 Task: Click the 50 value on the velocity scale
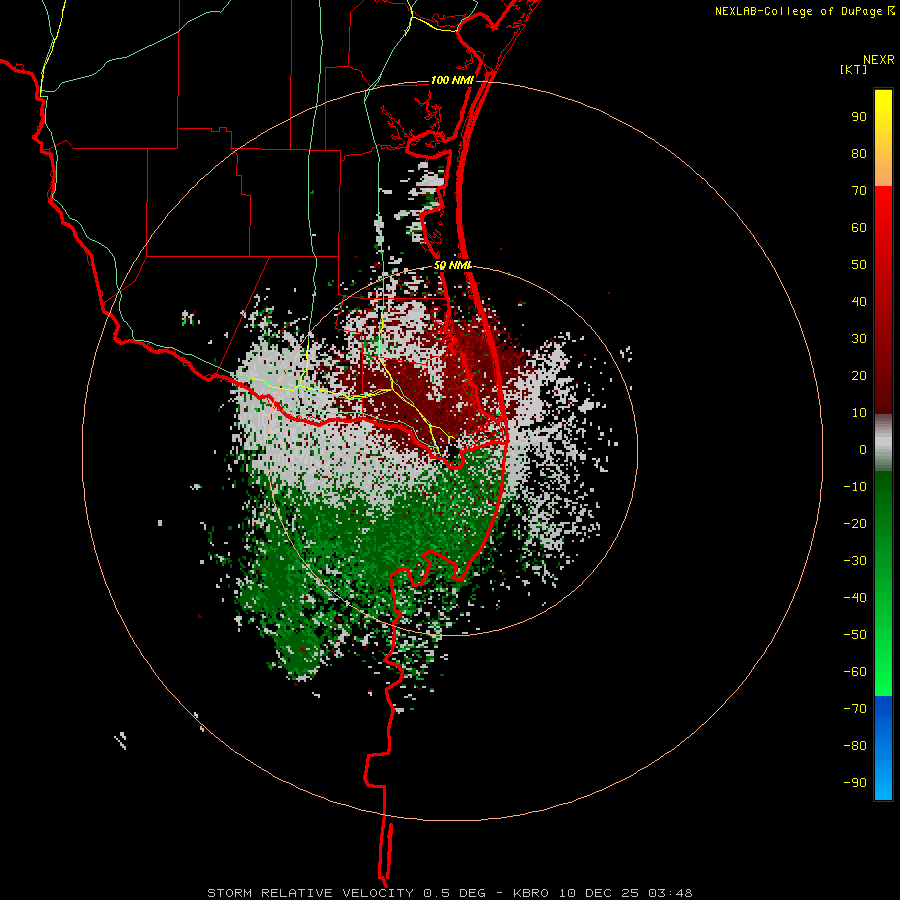tap(859, 265)
